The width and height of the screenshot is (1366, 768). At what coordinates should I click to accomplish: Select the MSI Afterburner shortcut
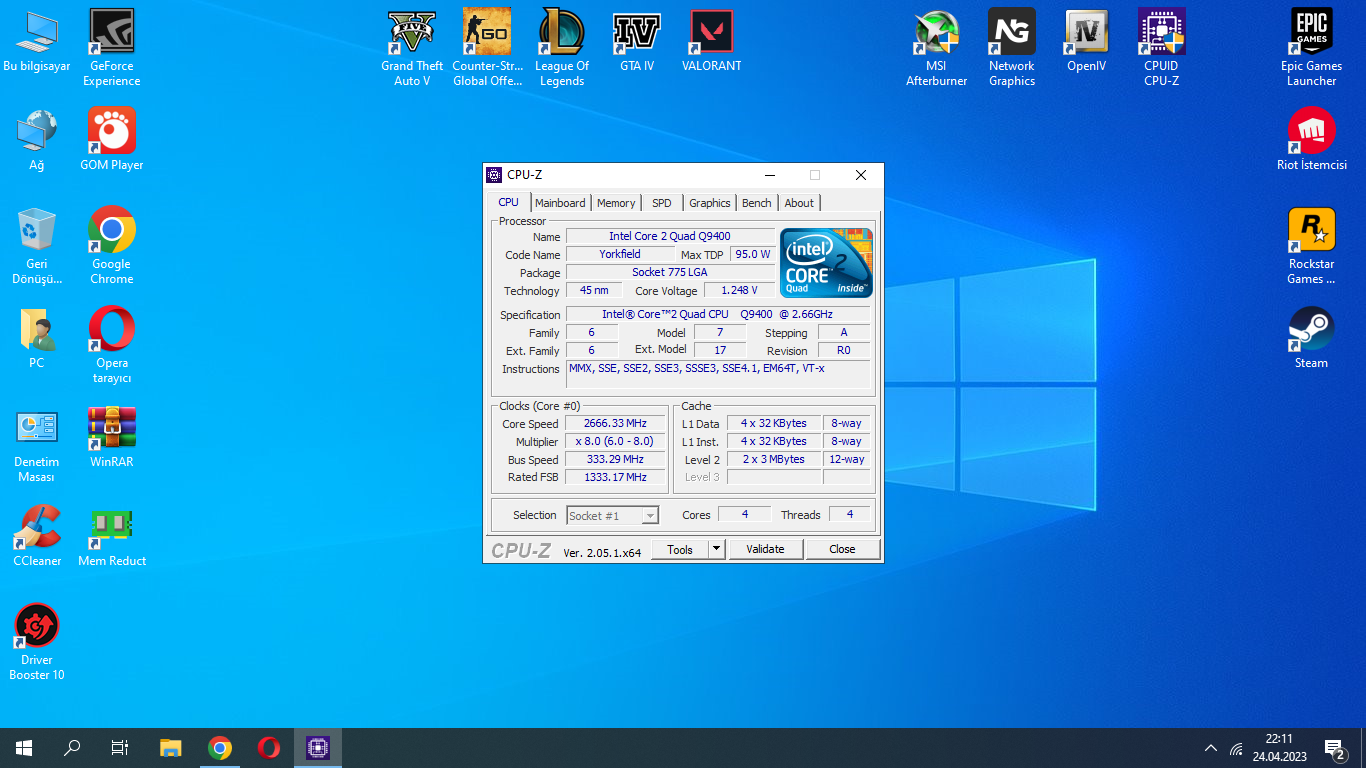[937, 48]
